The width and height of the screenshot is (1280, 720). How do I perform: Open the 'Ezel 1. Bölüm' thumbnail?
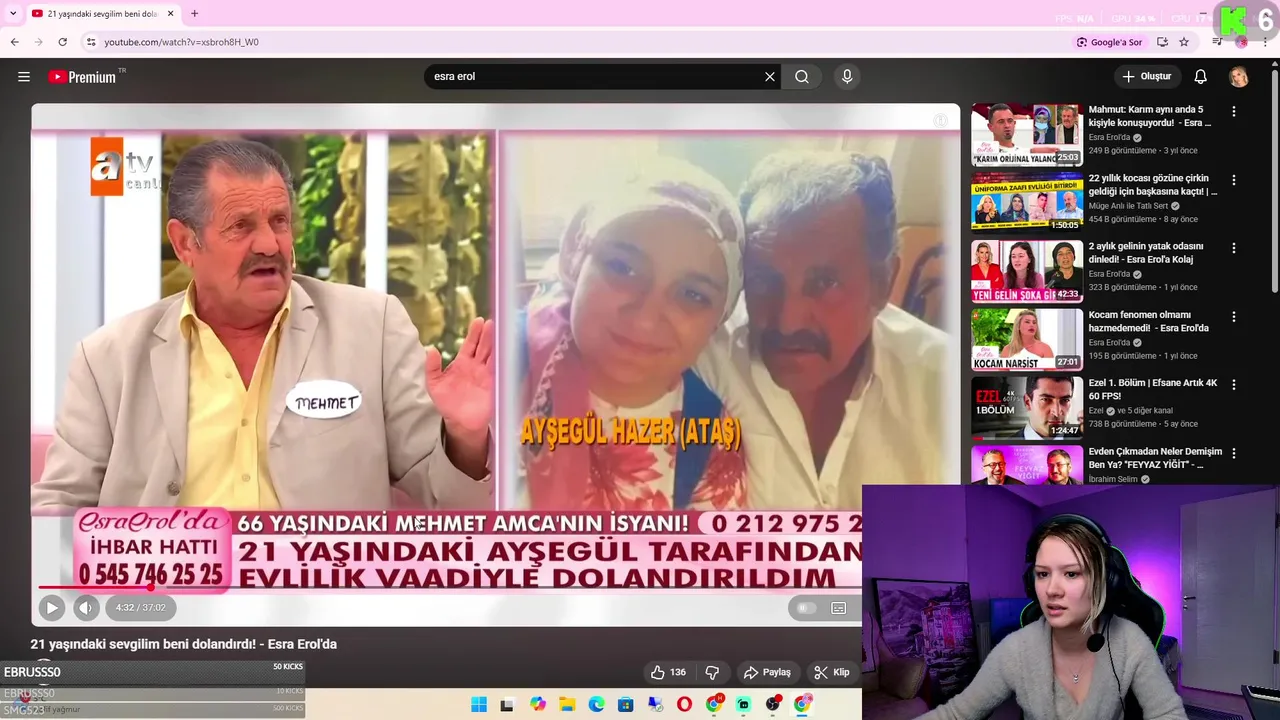coord(1027,407)
